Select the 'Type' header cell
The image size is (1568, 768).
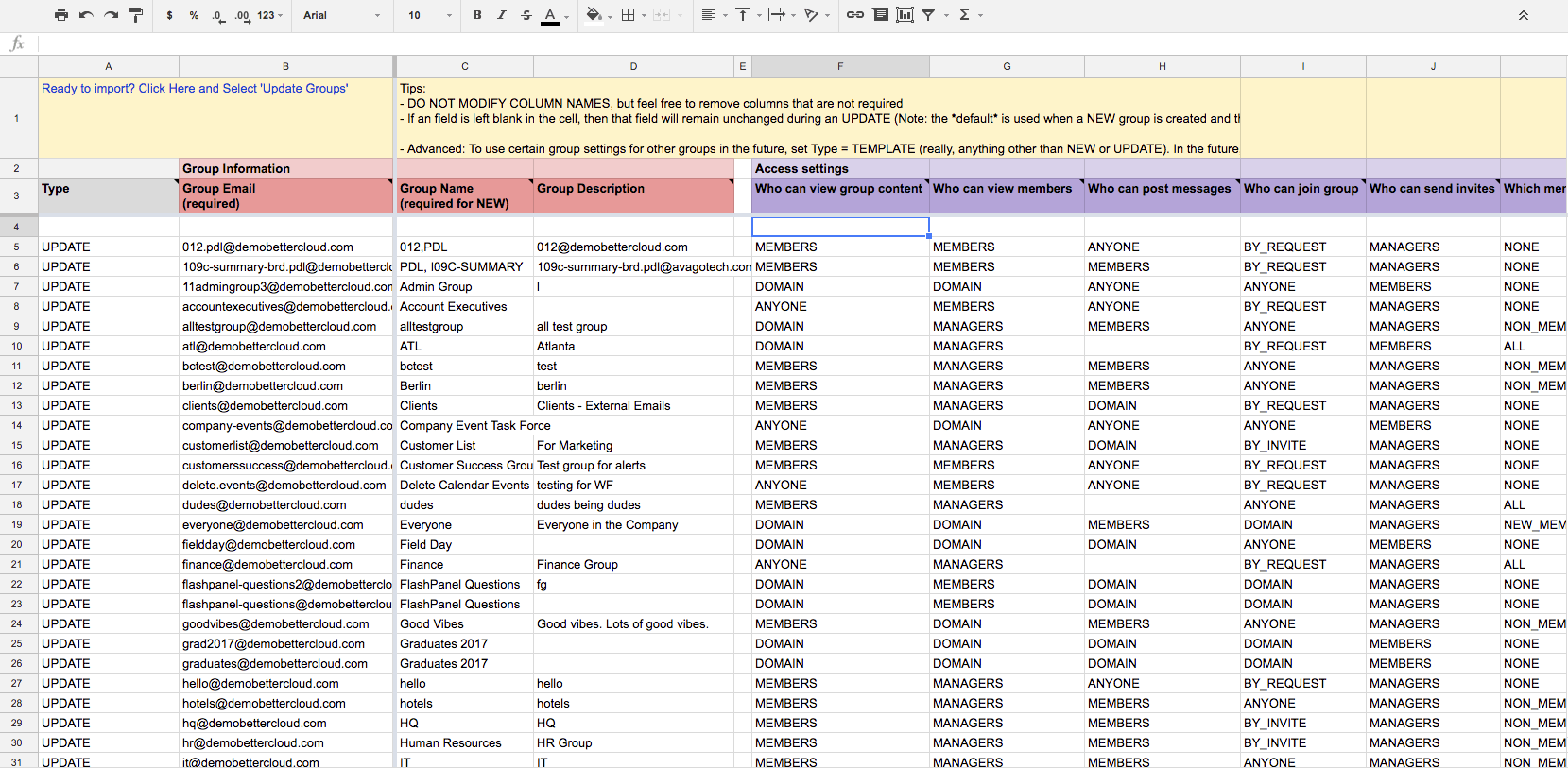(109, 196)
